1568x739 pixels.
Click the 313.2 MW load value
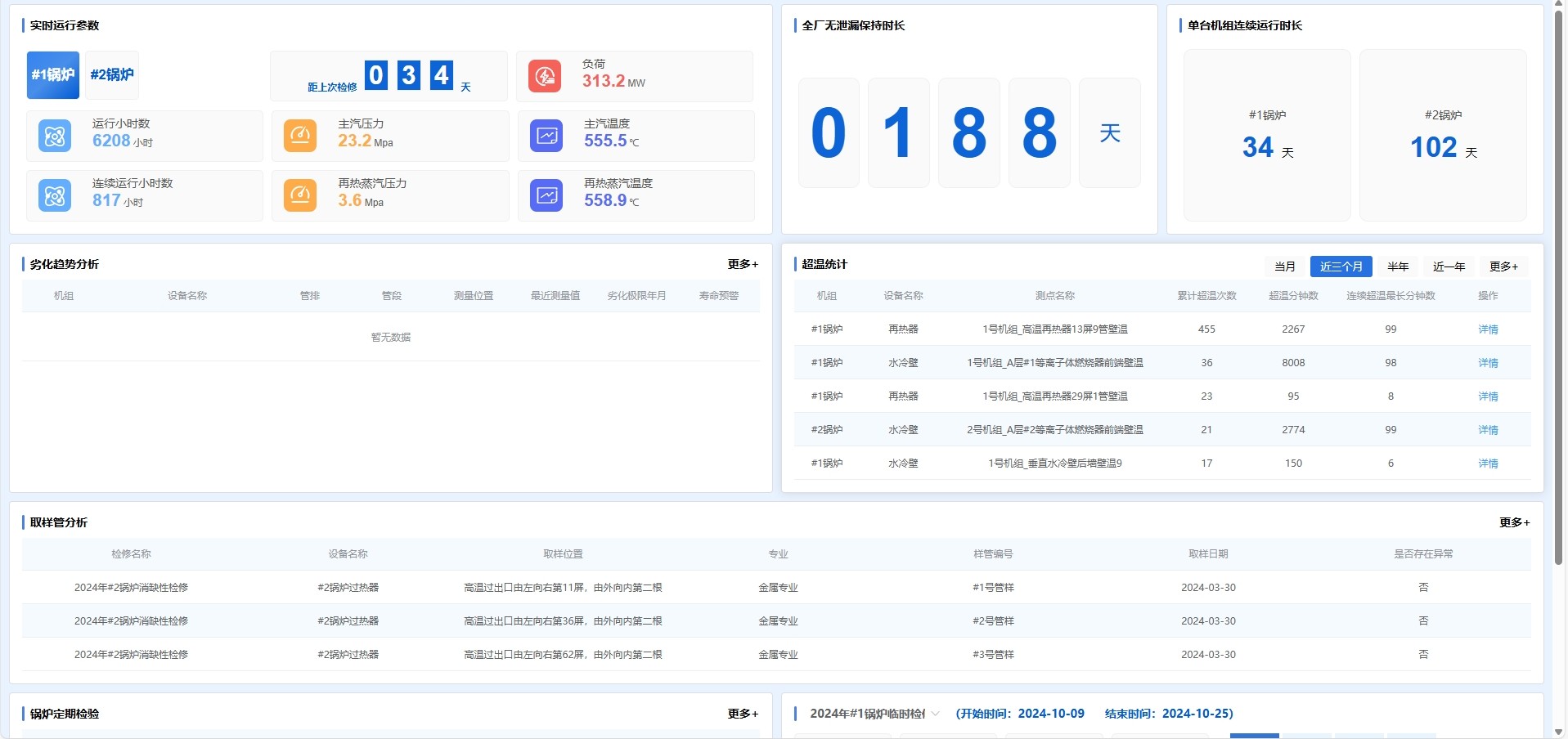tap(613, 81)
